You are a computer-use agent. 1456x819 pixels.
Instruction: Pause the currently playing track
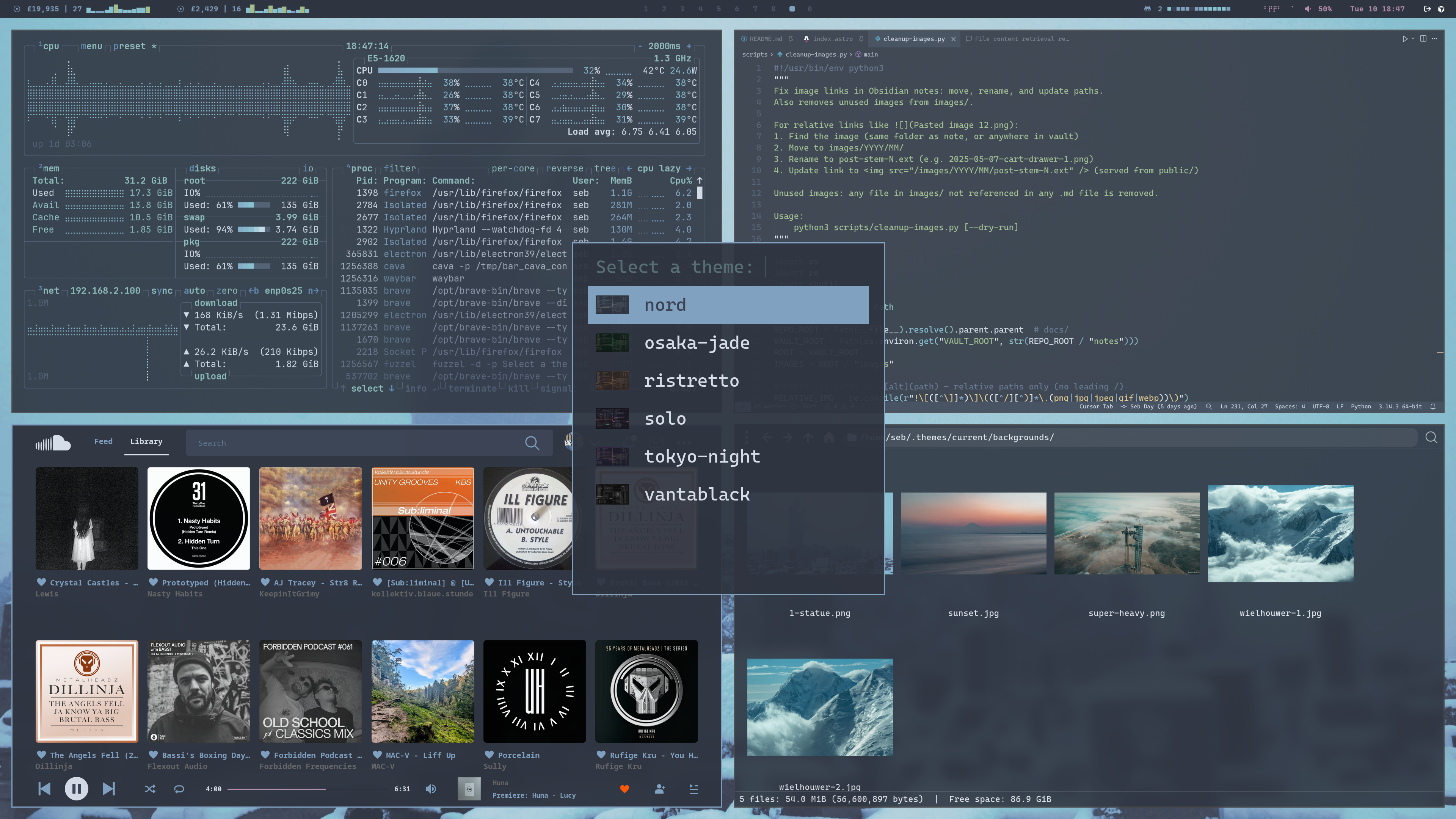coord(76,789)
